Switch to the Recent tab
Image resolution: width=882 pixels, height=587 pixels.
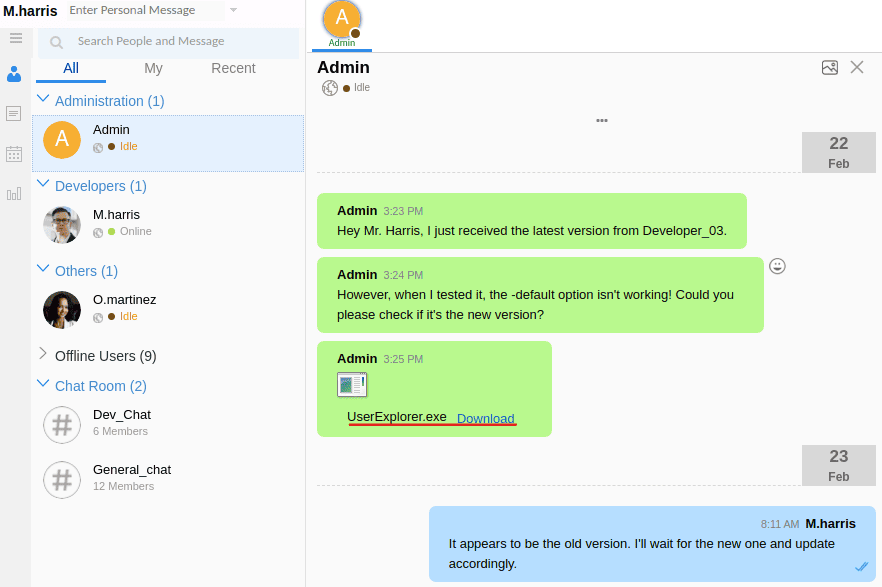[x=233, y=68]
